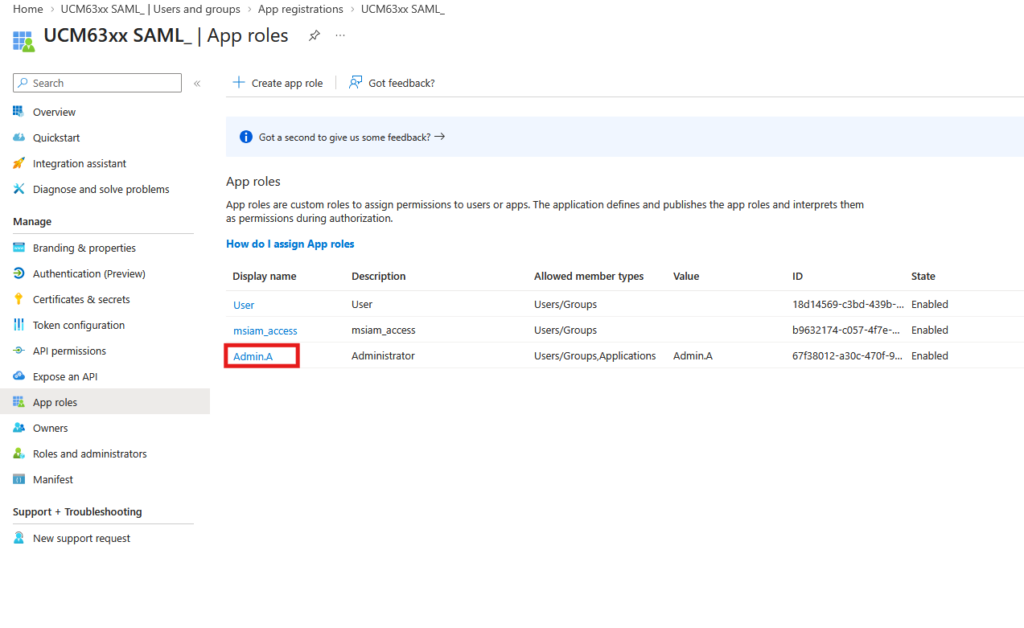This screenshot has width=1024, height=628.
Task: Click the Branding & properties icon
Action: point(18,247)
